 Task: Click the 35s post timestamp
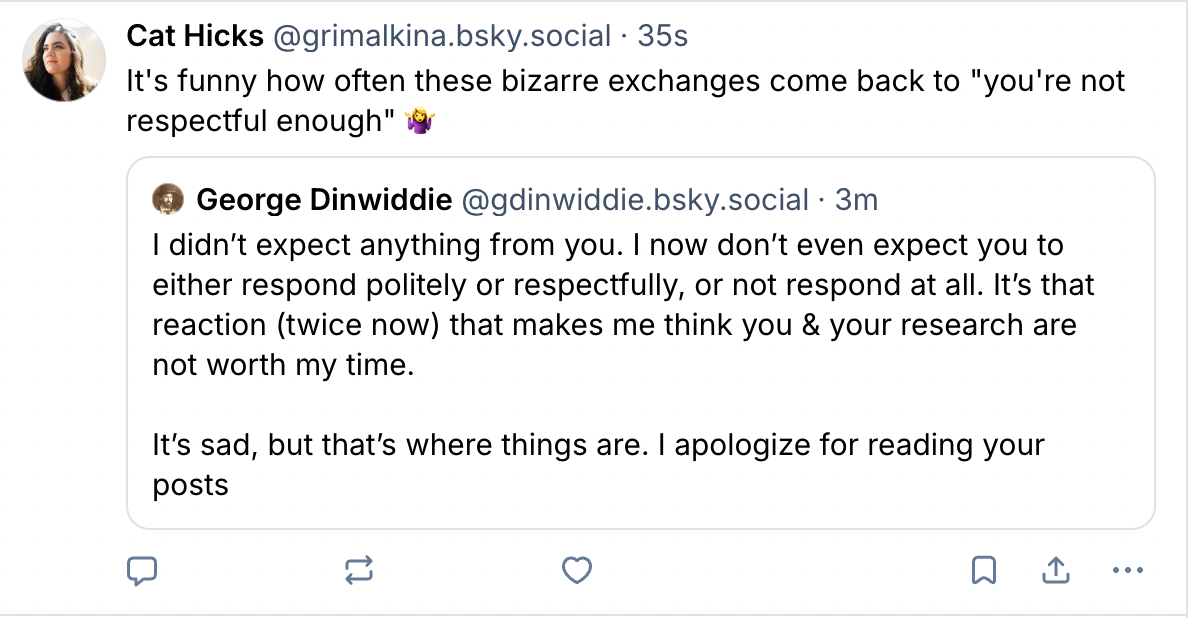pos(663,36)
